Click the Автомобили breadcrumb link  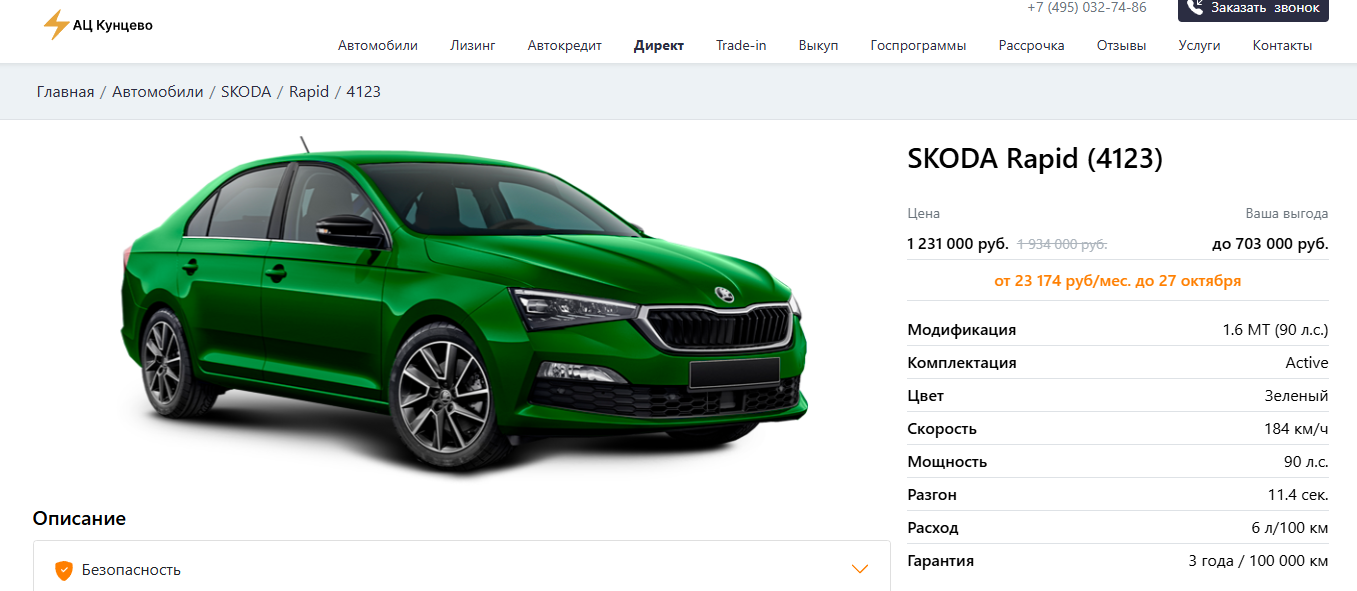[x=158, y=92]
